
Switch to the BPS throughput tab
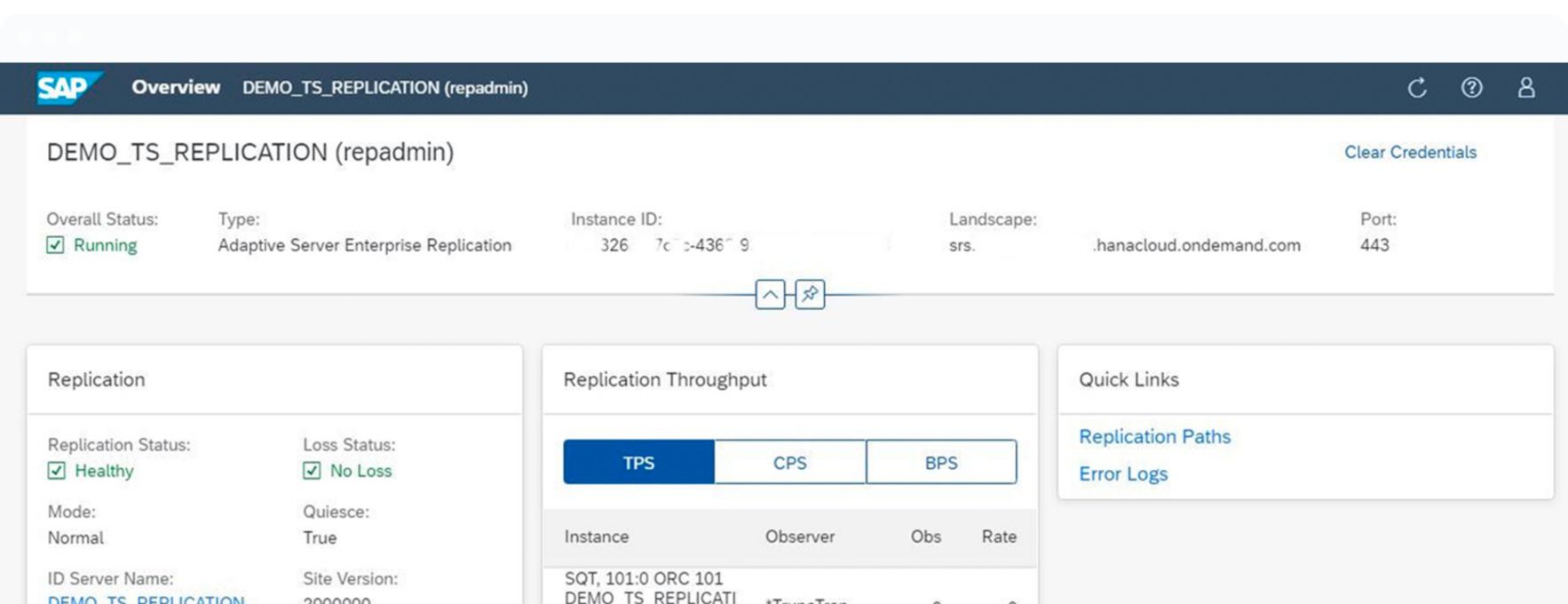click(941, 463)
